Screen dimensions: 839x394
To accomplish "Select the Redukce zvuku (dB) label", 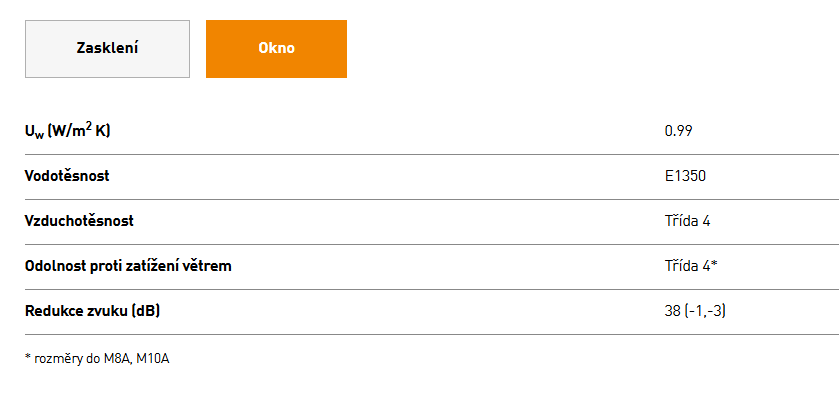I will tap(93, 310).
